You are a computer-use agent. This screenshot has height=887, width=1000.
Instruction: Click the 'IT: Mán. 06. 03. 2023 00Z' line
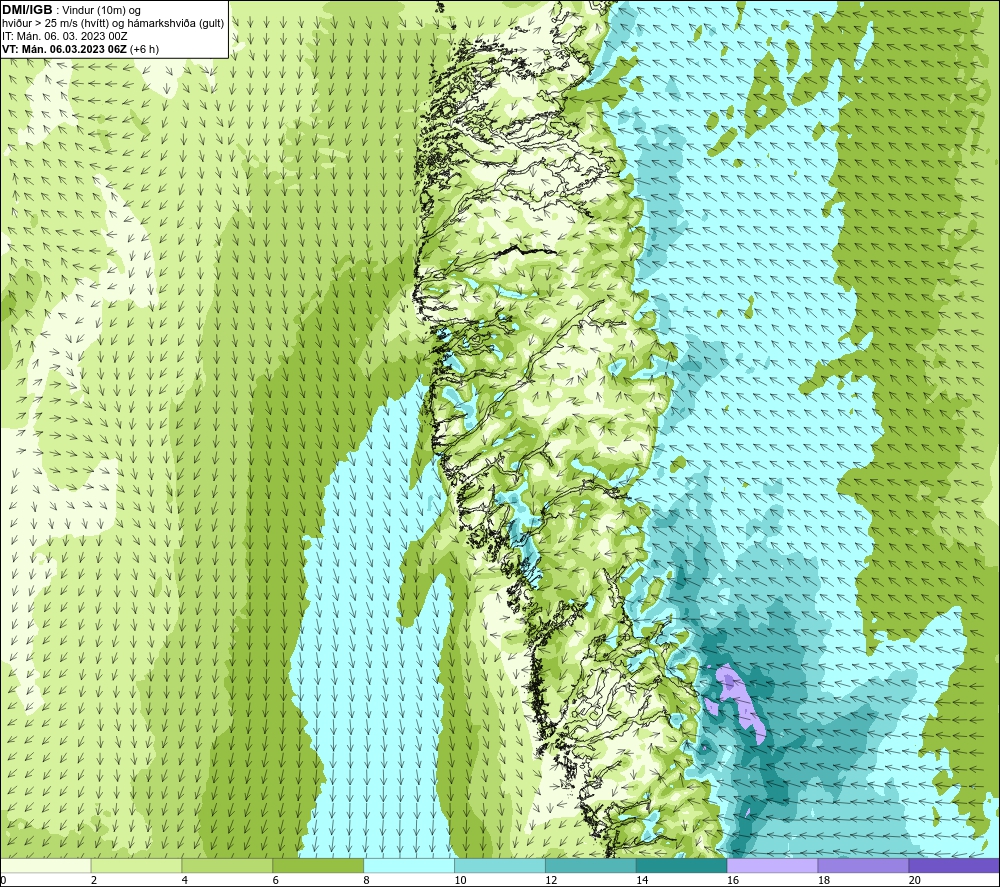click(x=64, y=36)
